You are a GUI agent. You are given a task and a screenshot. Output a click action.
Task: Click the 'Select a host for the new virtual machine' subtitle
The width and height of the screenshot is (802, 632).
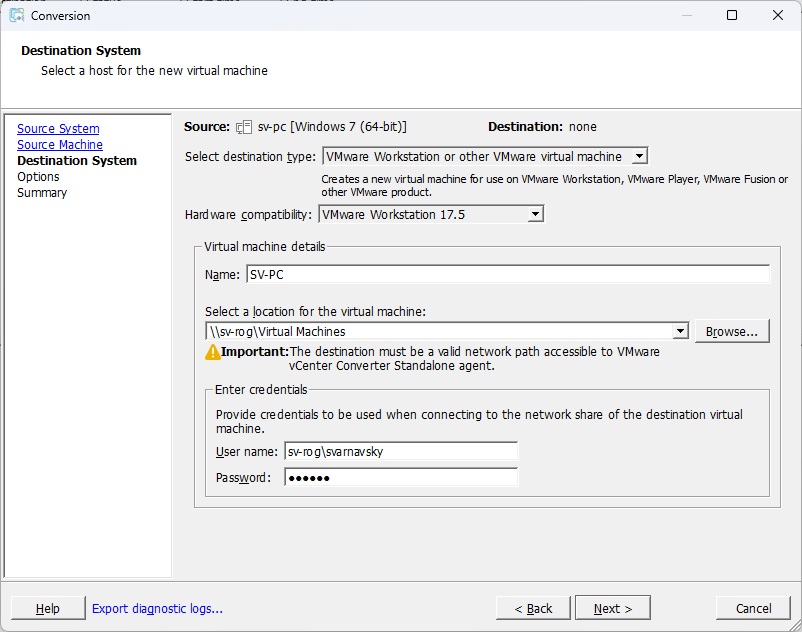(x=154, y=71)
